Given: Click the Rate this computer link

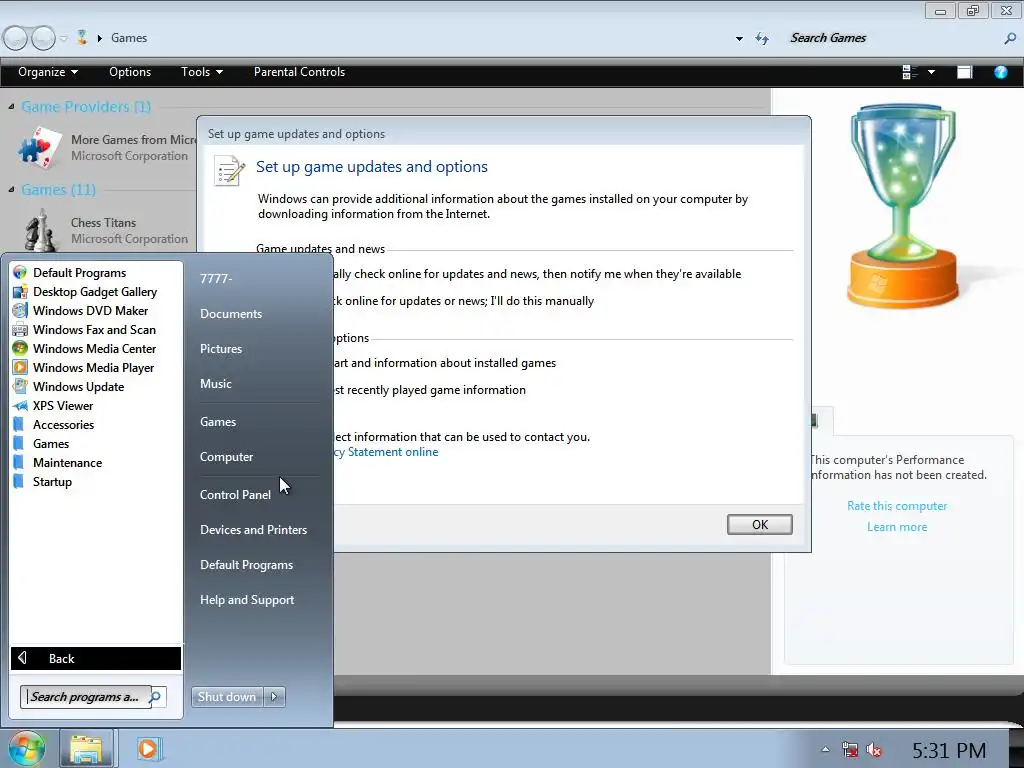Looking at the screenshot, I should coord(897,506).
